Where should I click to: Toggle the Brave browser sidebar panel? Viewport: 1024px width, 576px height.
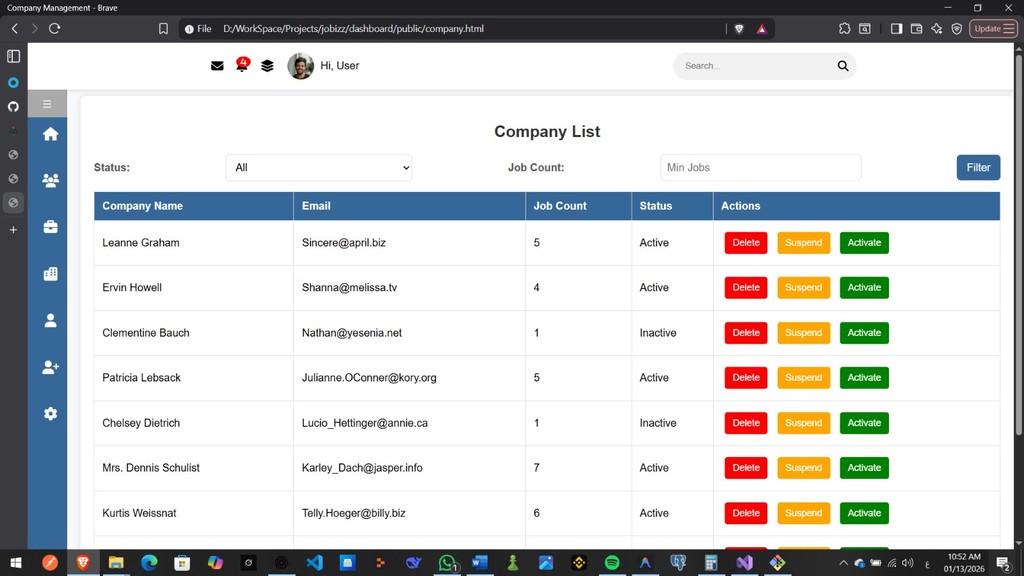click(896, 29)
